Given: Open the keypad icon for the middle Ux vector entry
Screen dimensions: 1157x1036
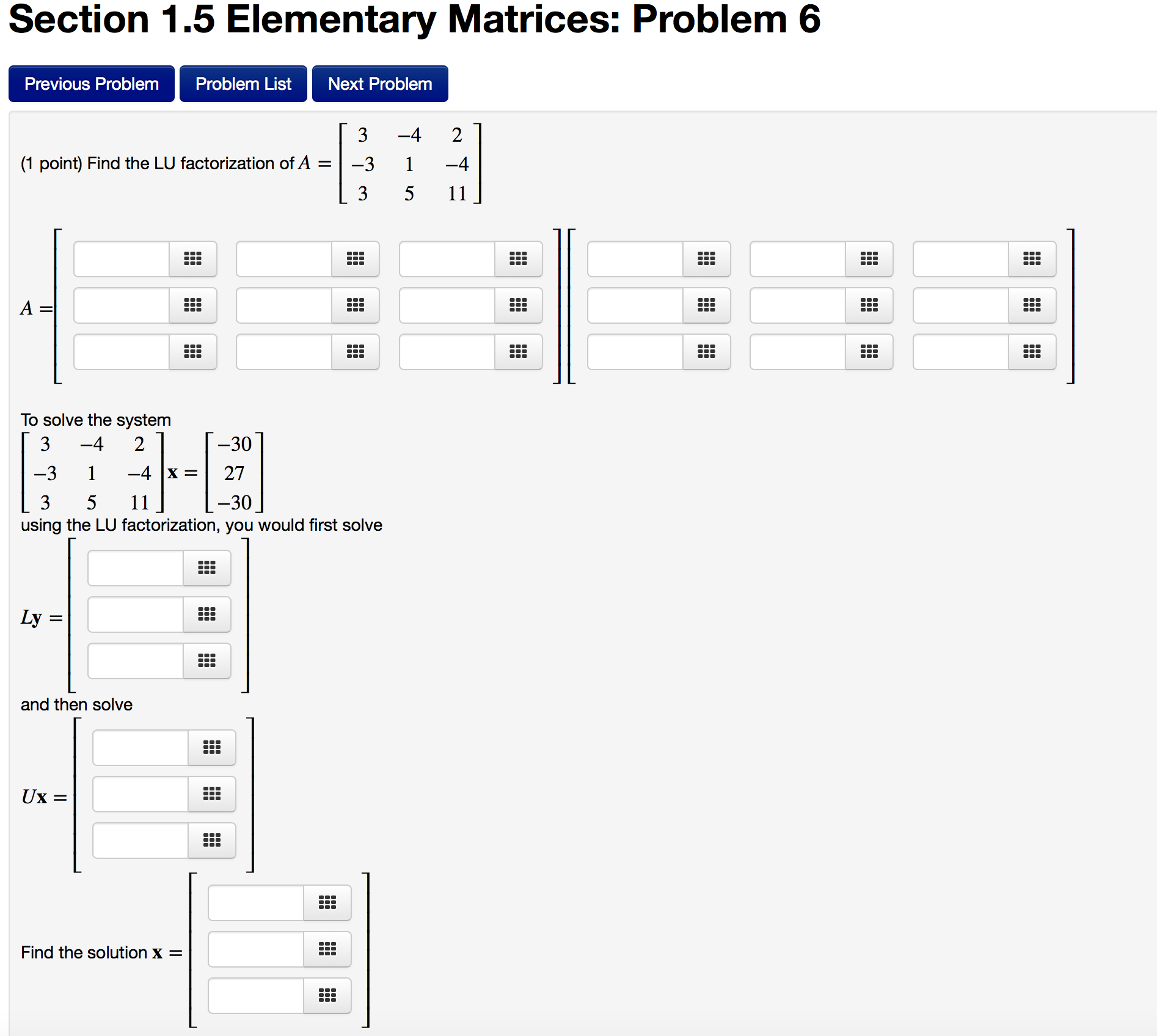Looking at the screenshot, I should (211, 794).
